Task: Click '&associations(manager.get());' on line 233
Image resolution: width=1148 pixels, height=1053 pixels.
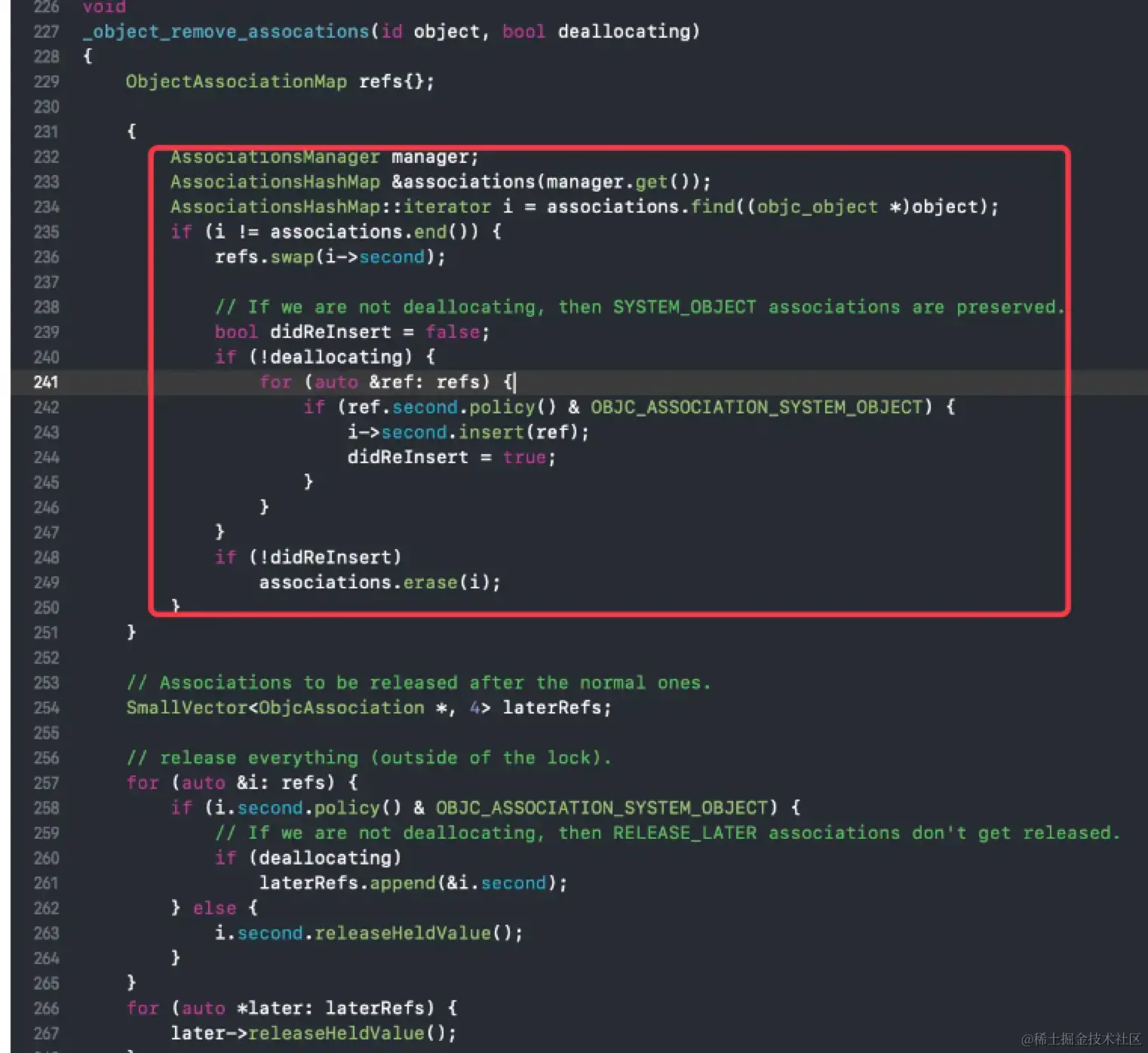Action: (551, 182)
